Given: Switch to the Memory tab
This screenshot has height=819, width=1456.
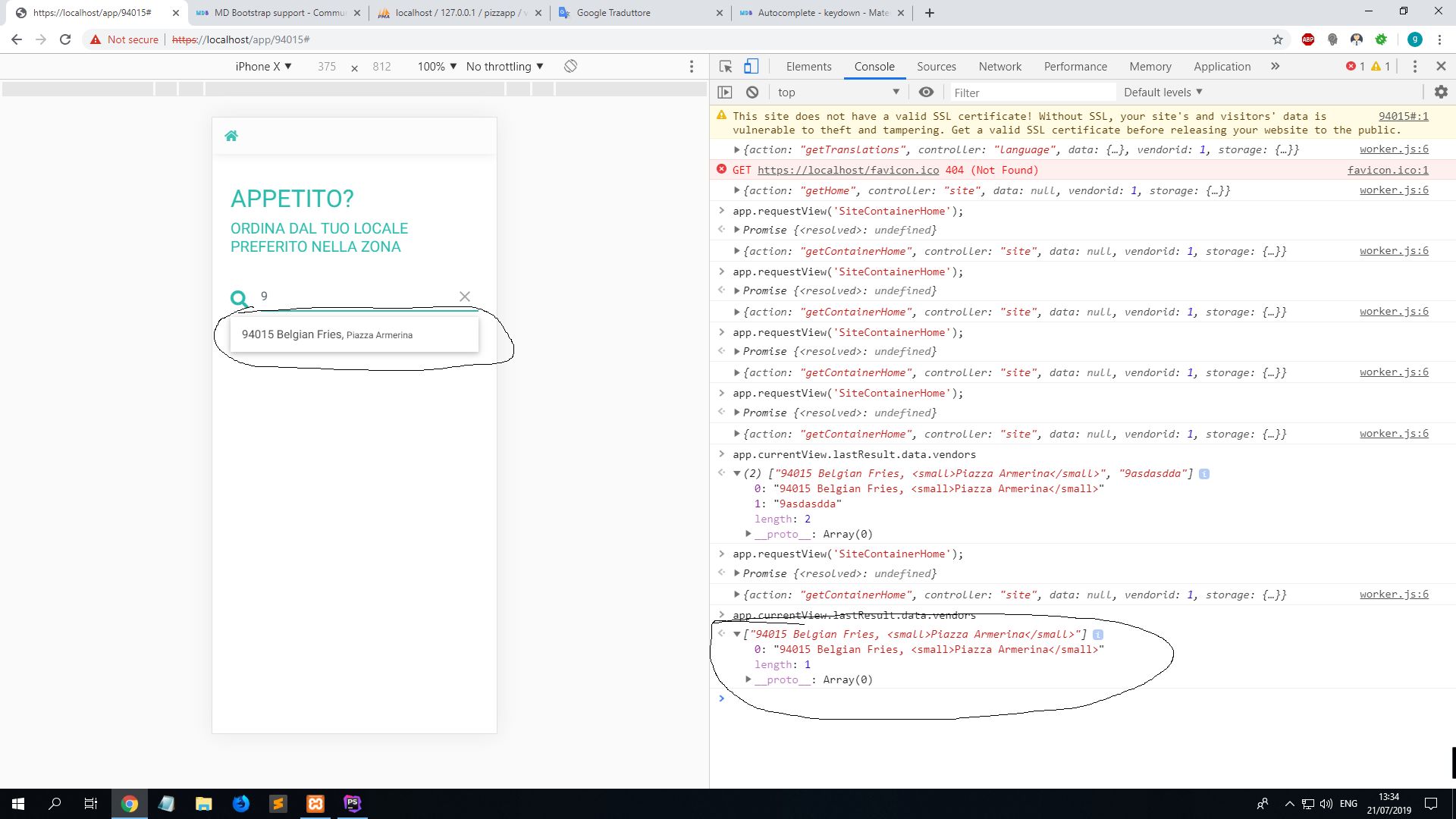Looking at the screenshot, I should (x=1150, y=67).
